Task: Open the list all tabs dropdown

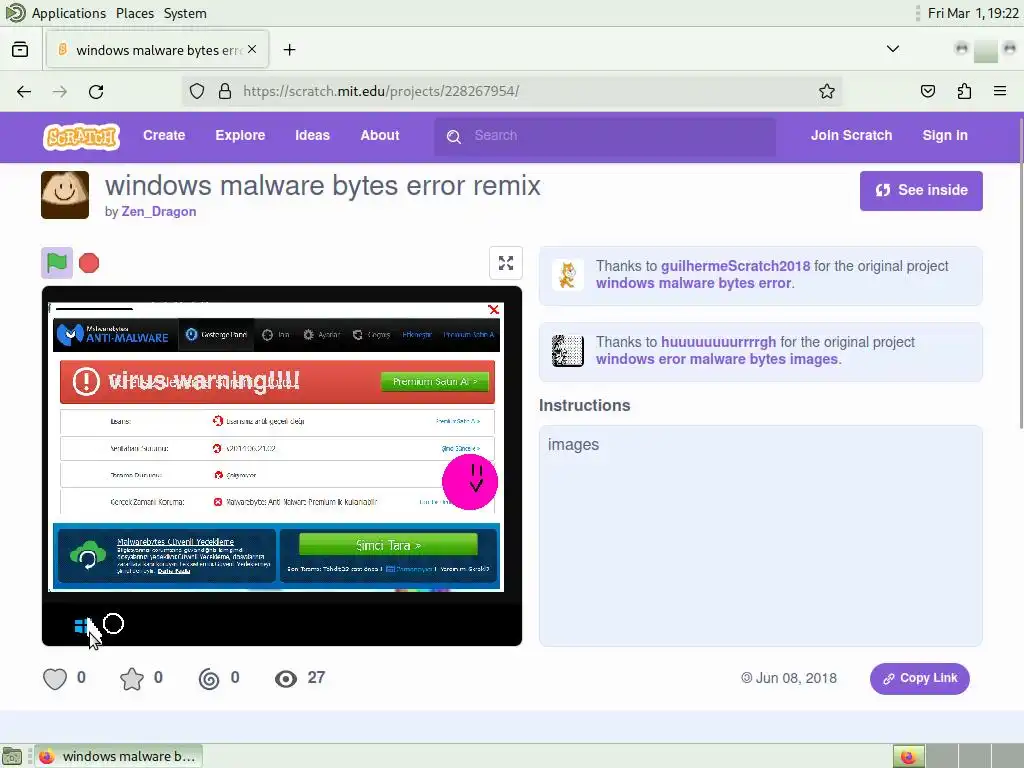Action: point(893,49)
